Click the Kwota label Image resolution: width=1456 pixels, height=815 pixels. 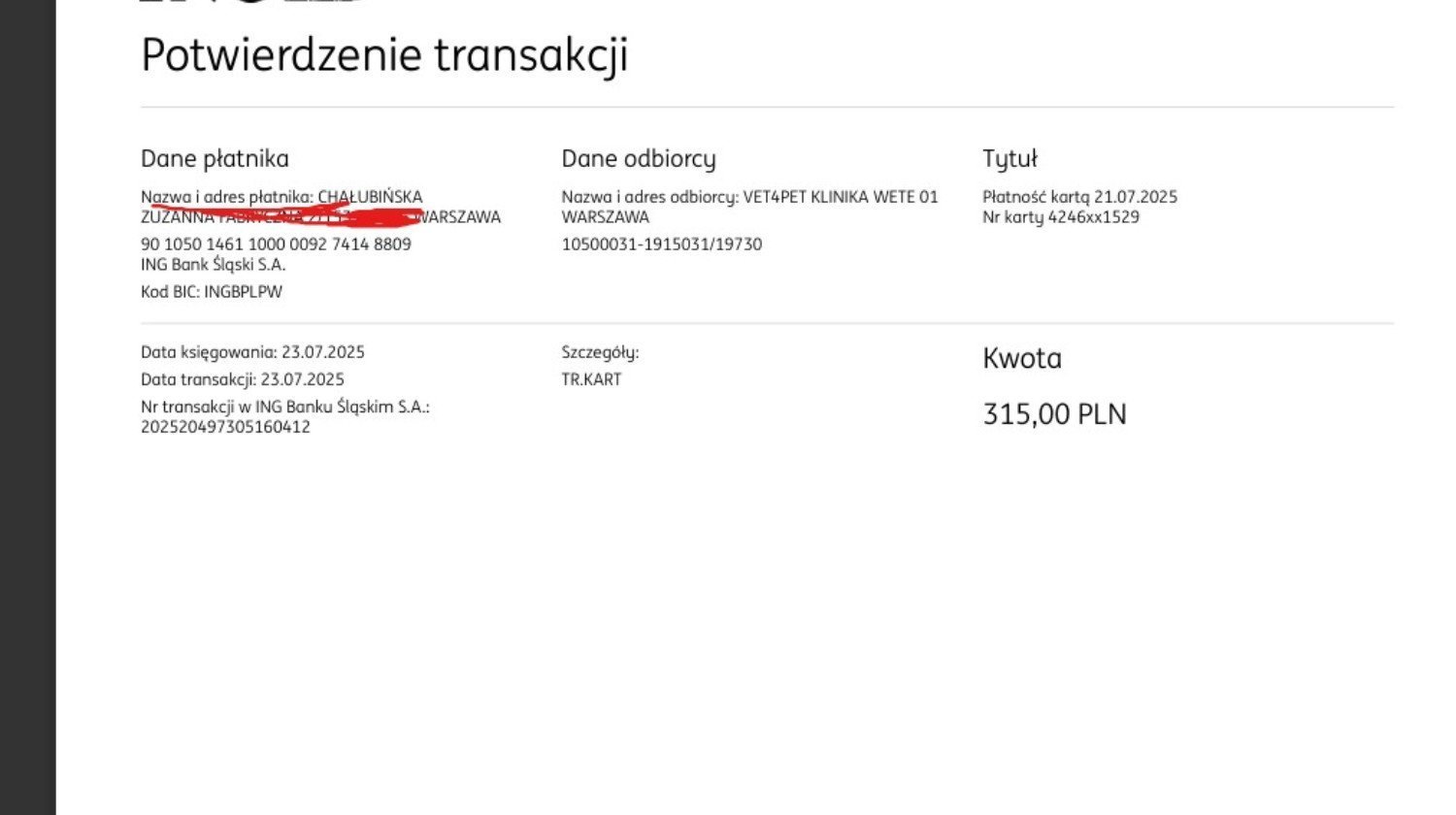pos(1022,359)
